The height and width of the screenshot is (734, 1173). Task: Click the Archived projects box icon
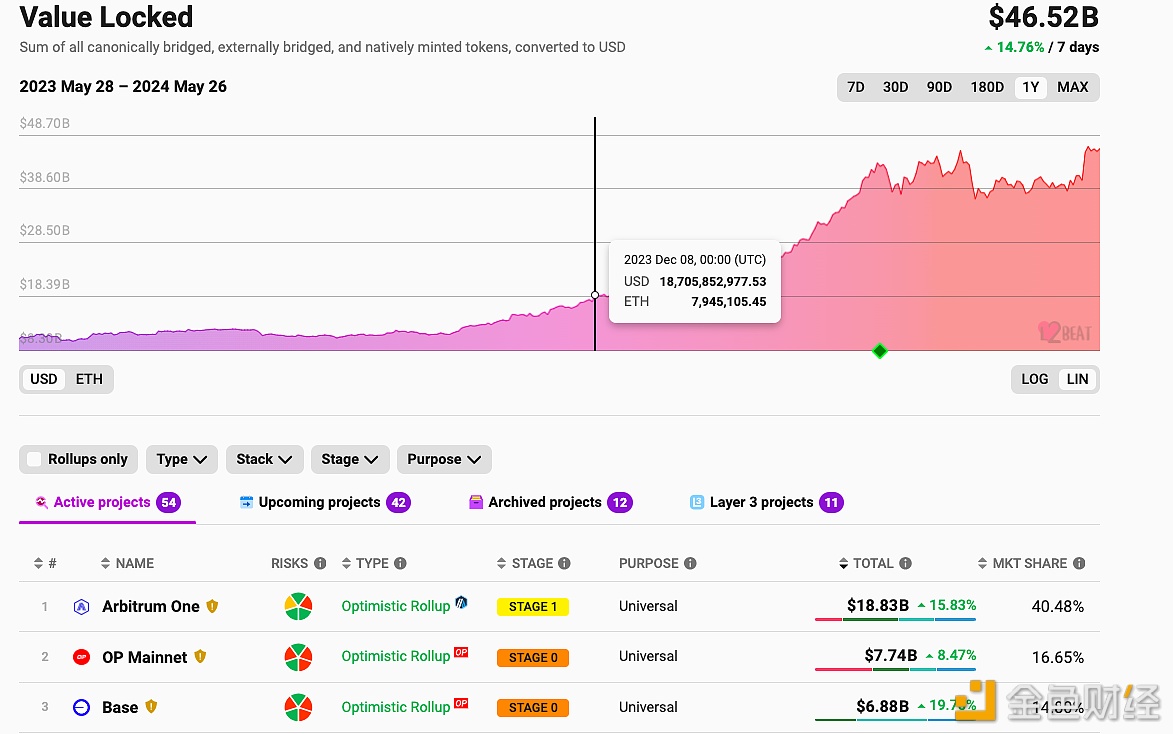tap(476, 502)
